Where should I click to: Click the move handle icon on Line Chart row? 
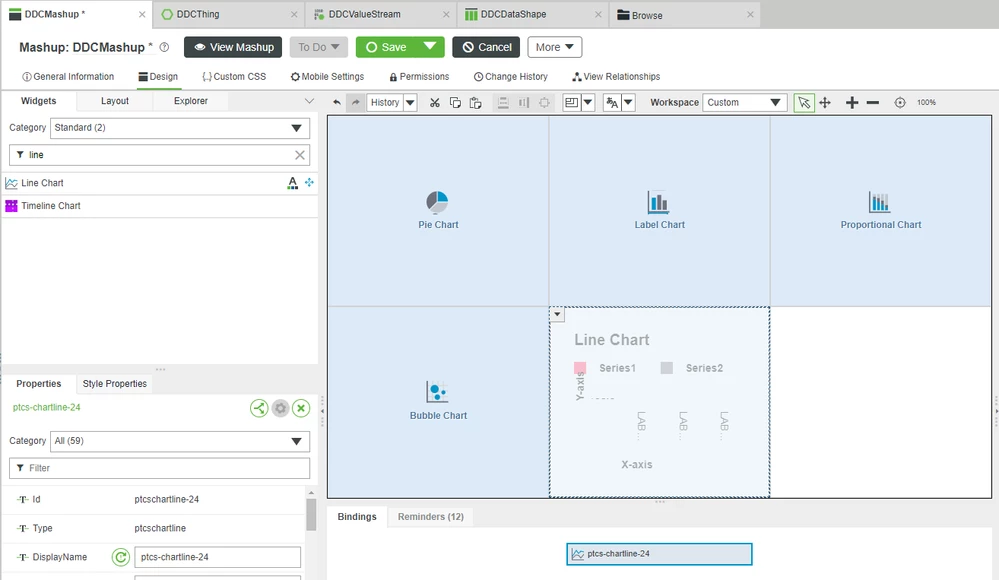309,182
